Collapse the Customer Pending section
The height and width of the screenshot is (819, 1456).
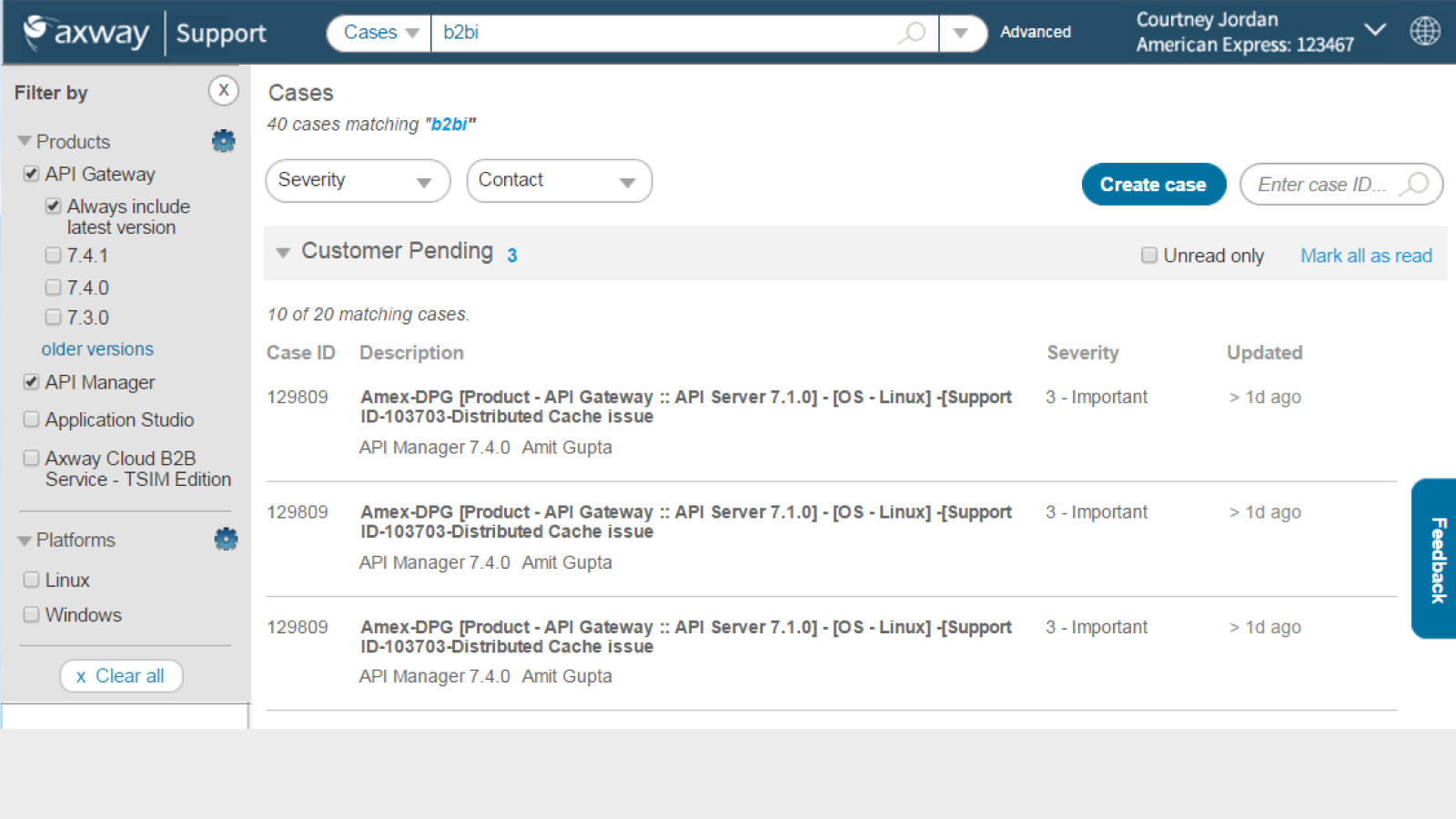(x=283, y=253)
